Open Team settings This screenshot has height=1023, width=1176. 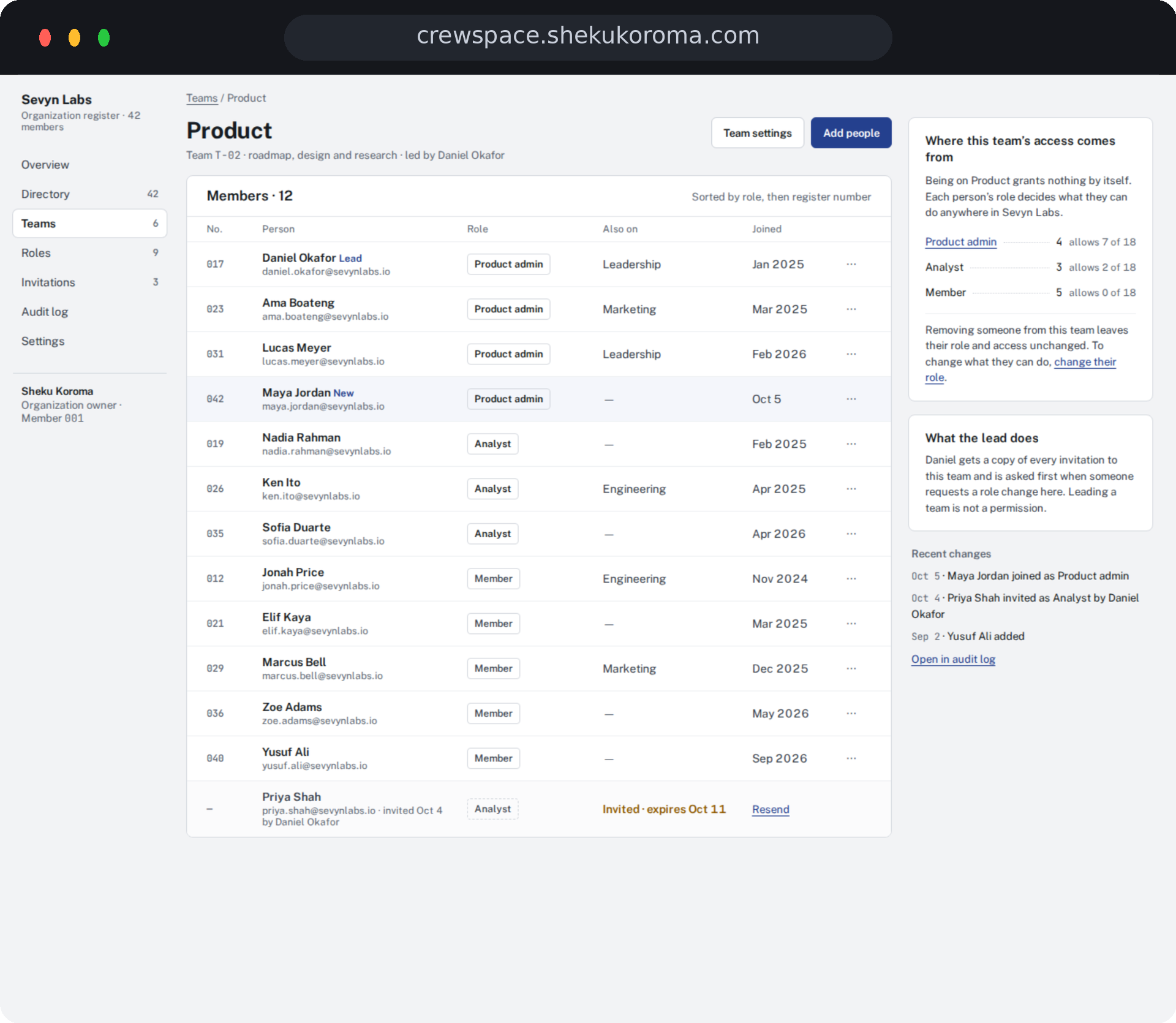pyautogui.click(x=757, y=133)
